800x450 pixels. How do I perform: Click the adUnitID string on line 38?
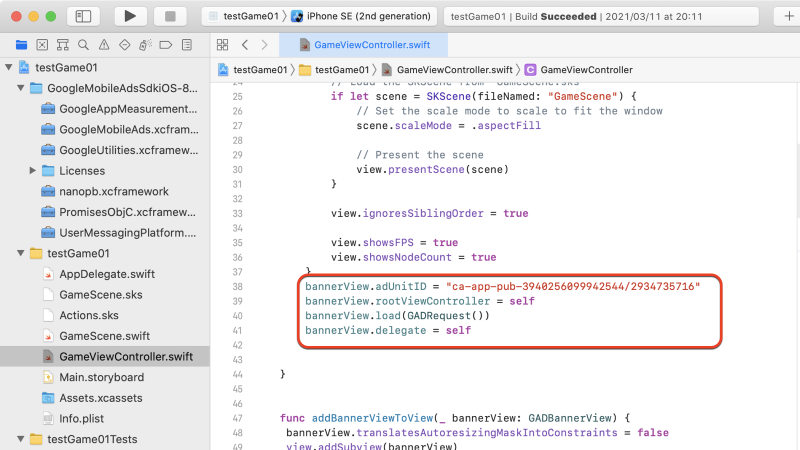pos(573,287)
